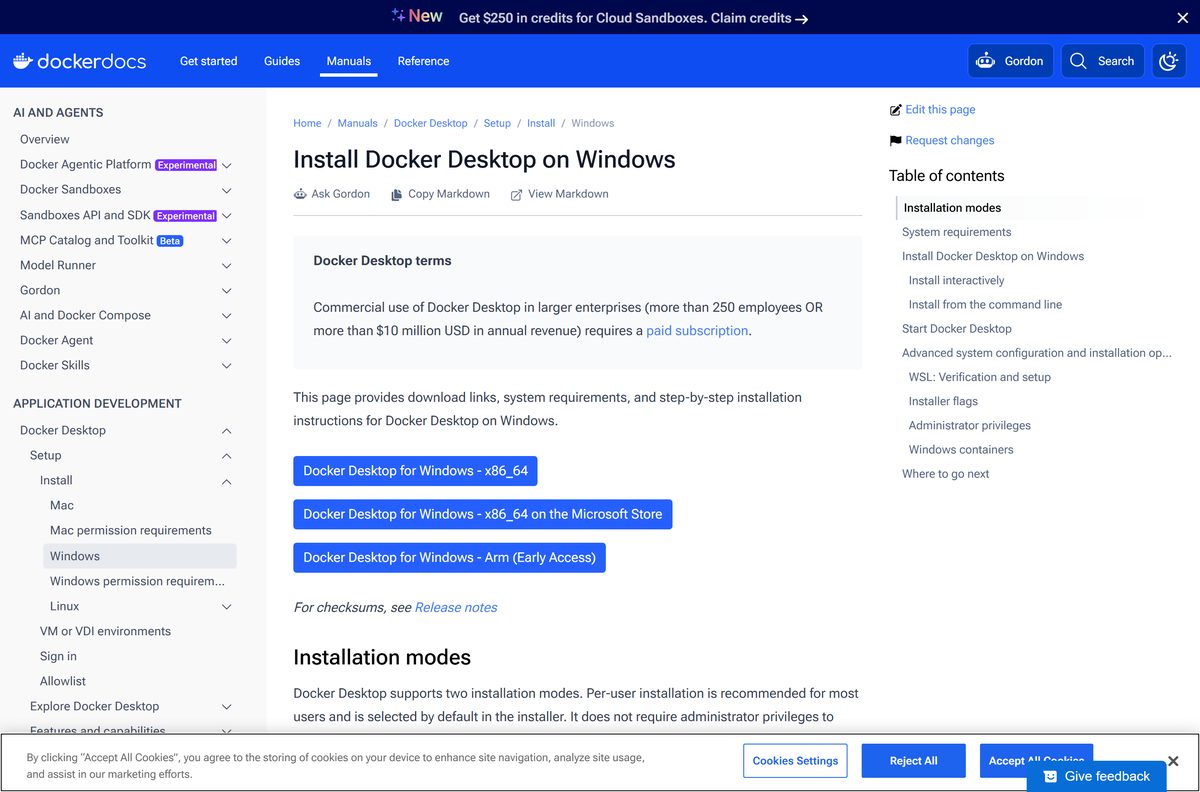This screenshot has height=792, width=1200.
Task: Jump to Install interactively in contents
Action: pos(956,280)
